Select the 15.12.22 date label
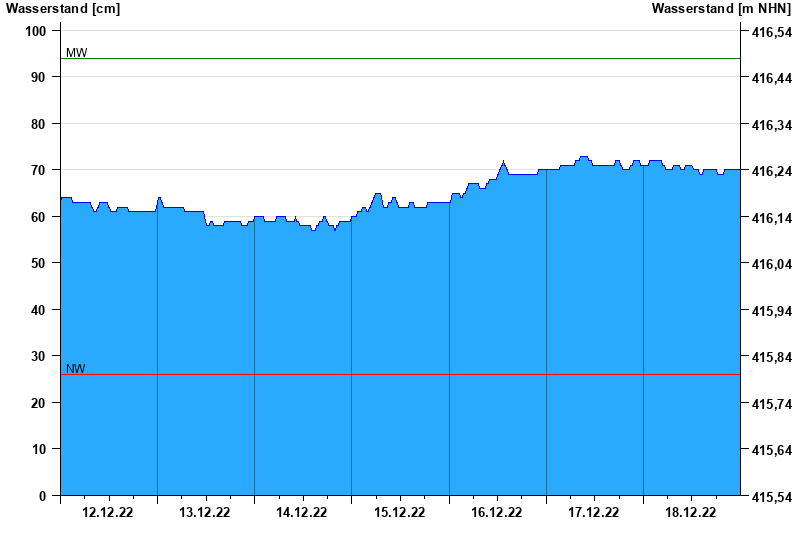800x550 pixels. pyautogui.click(x=399, y=513)
